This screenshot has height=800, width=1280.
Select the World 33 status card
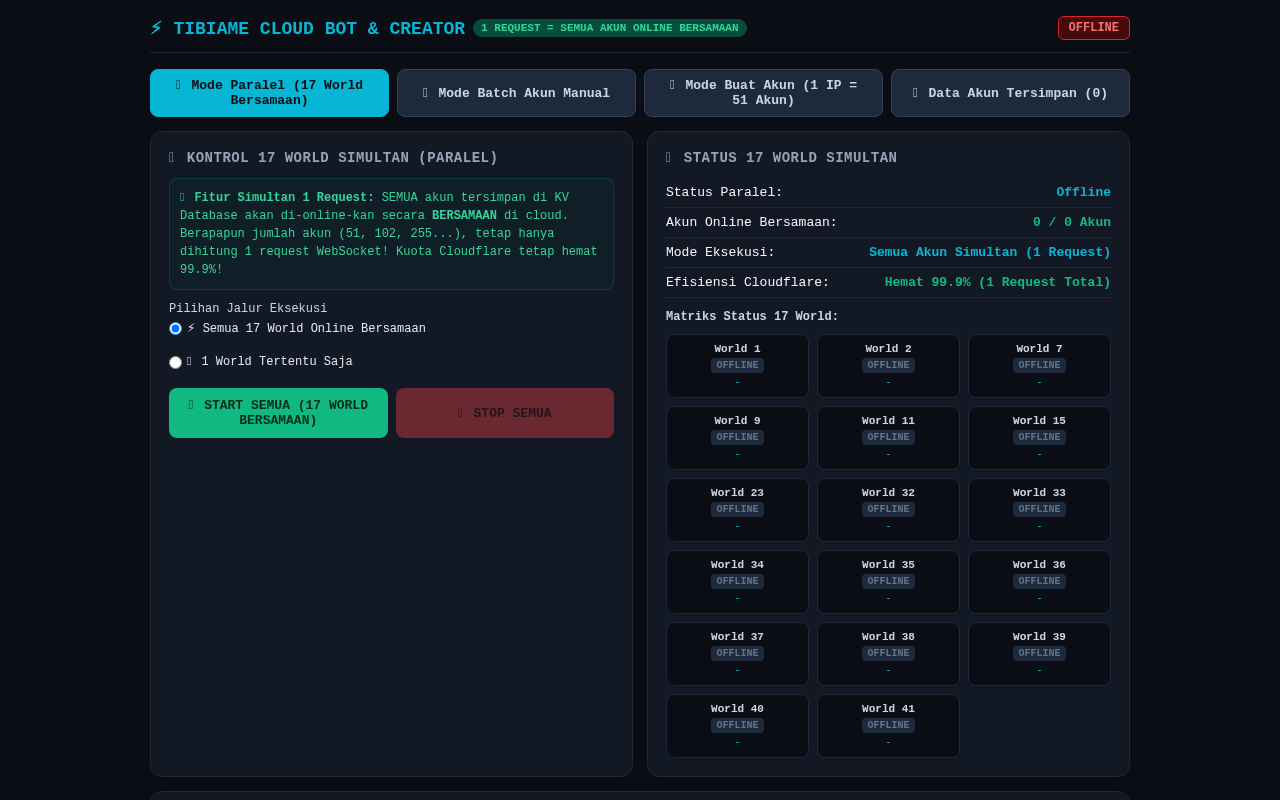tap(1039, 510)
